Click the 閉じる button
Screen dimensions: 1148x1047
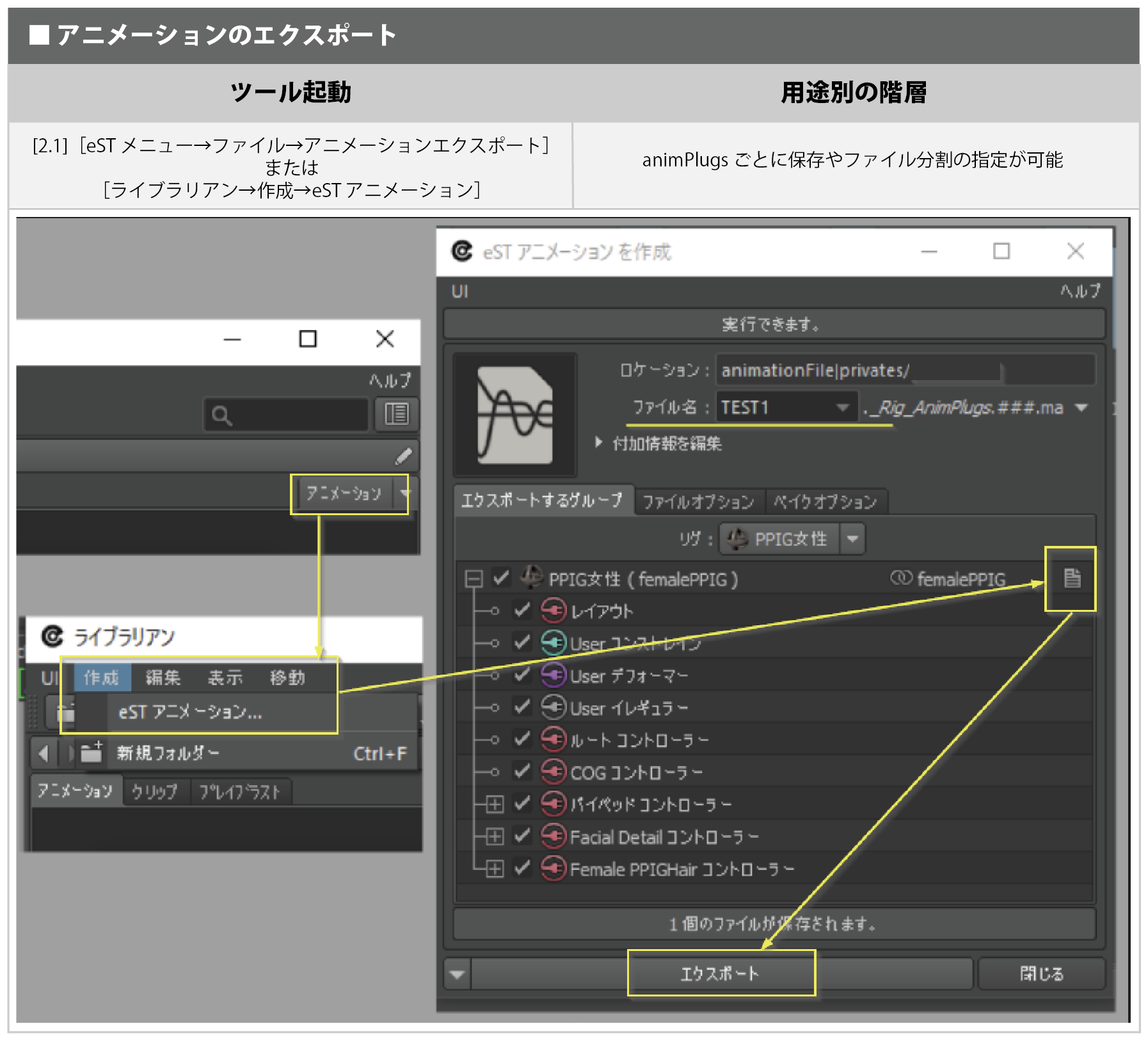(1041, 973)
